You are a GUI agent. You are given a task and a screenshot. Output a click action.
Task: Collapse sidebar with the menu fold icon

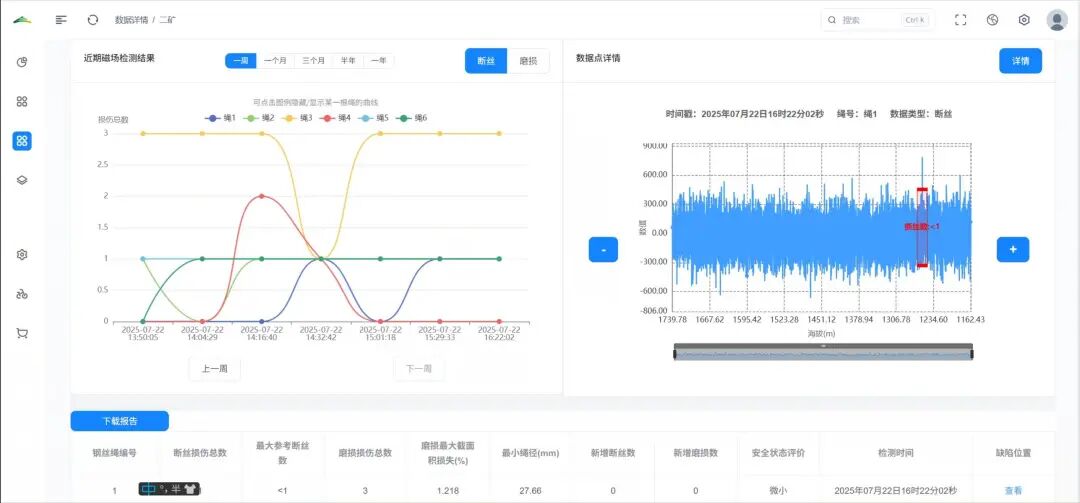point(61,20)
